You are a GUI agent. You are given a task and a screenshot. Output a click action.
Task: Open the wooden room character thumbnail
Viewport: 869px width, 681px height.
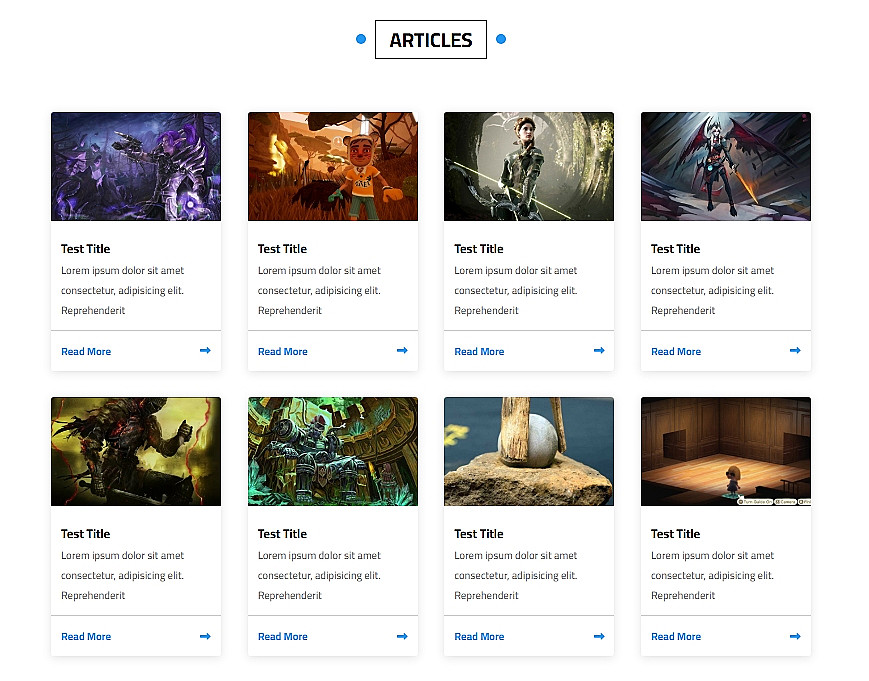coord(725,451)
